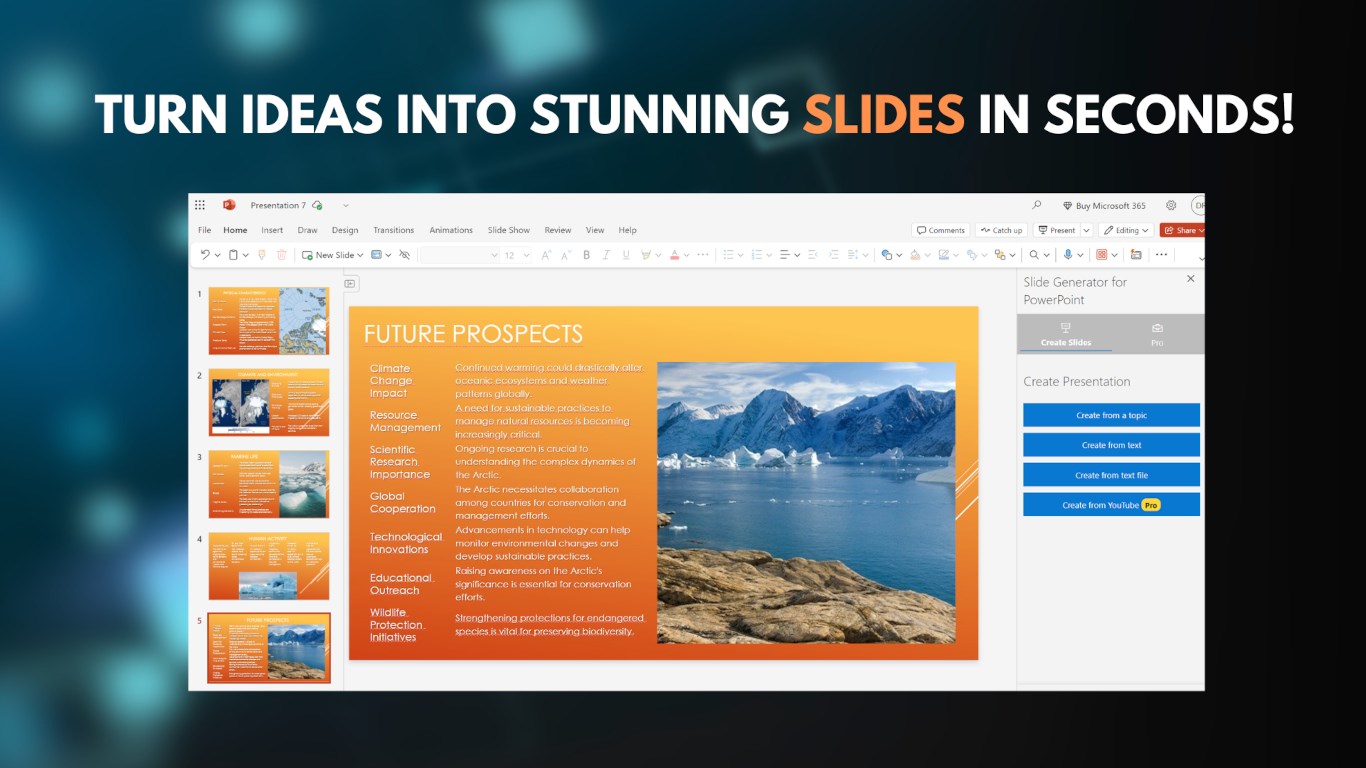
Task: Select the Format Painter brush icon
Action: (x=262, y=255)
